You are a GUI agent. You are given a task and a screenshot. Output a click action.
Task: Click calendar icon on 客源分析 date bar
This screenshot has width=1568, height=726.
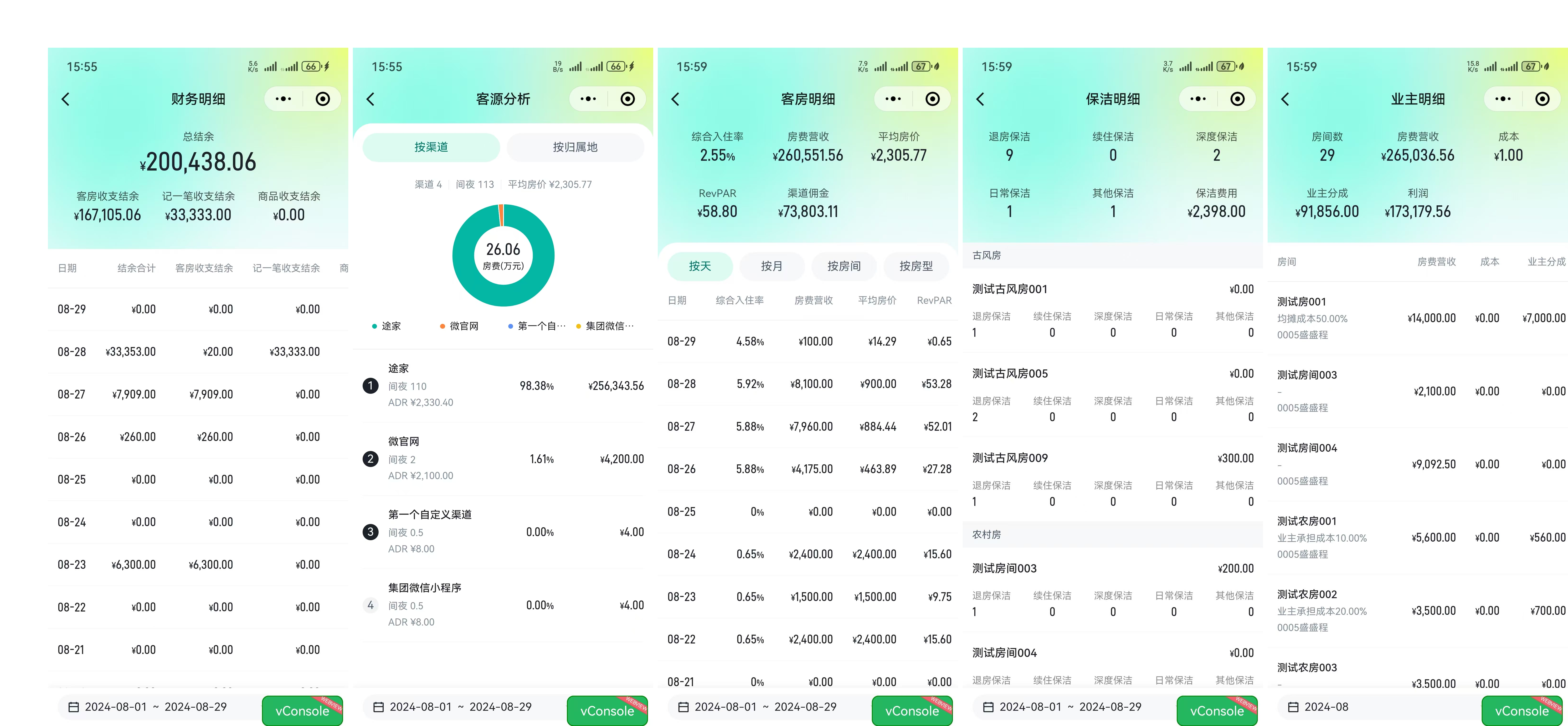(379, 707)
